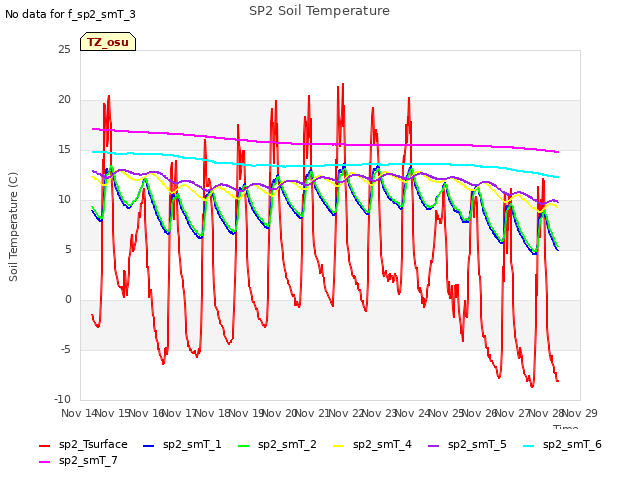The image size is (640, 480).
Task: Click the -10 y-axis tick label
Action: (x=62, y=400)
